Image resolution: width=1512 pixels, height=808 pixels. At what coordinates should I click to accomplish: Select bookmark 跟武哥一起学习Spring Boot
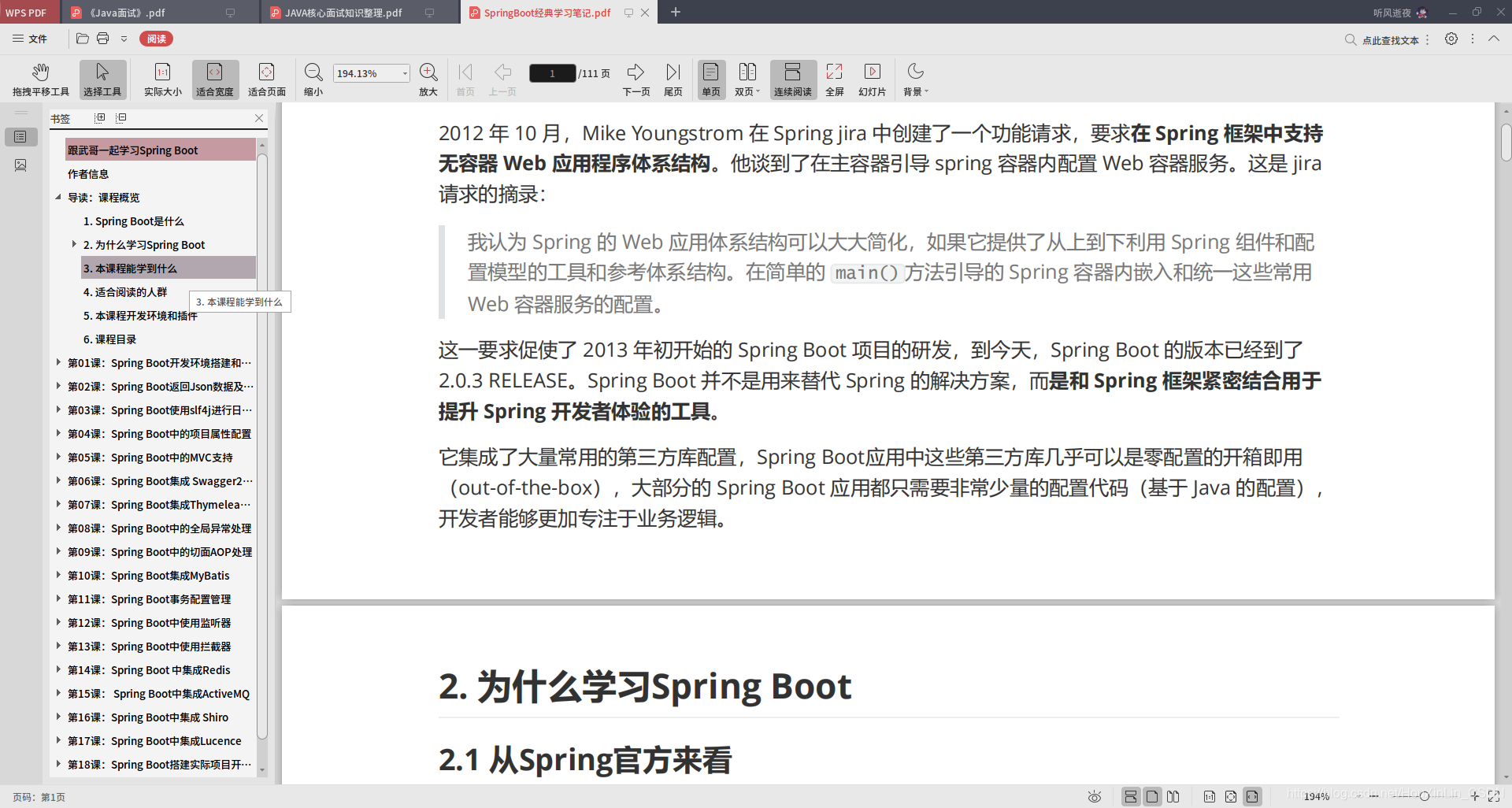point(161,150)
